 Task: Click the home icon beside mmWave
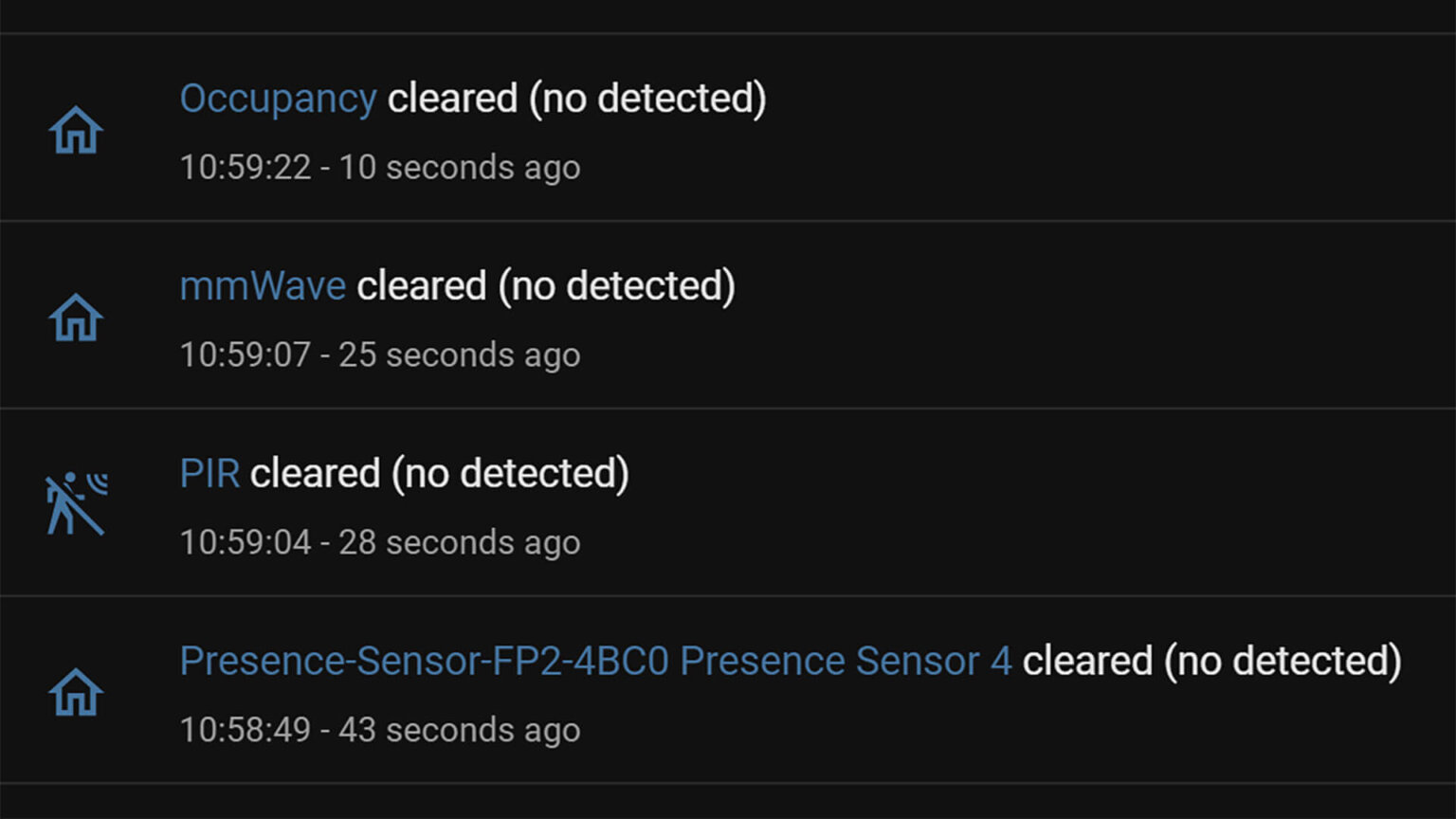point(76,318)
